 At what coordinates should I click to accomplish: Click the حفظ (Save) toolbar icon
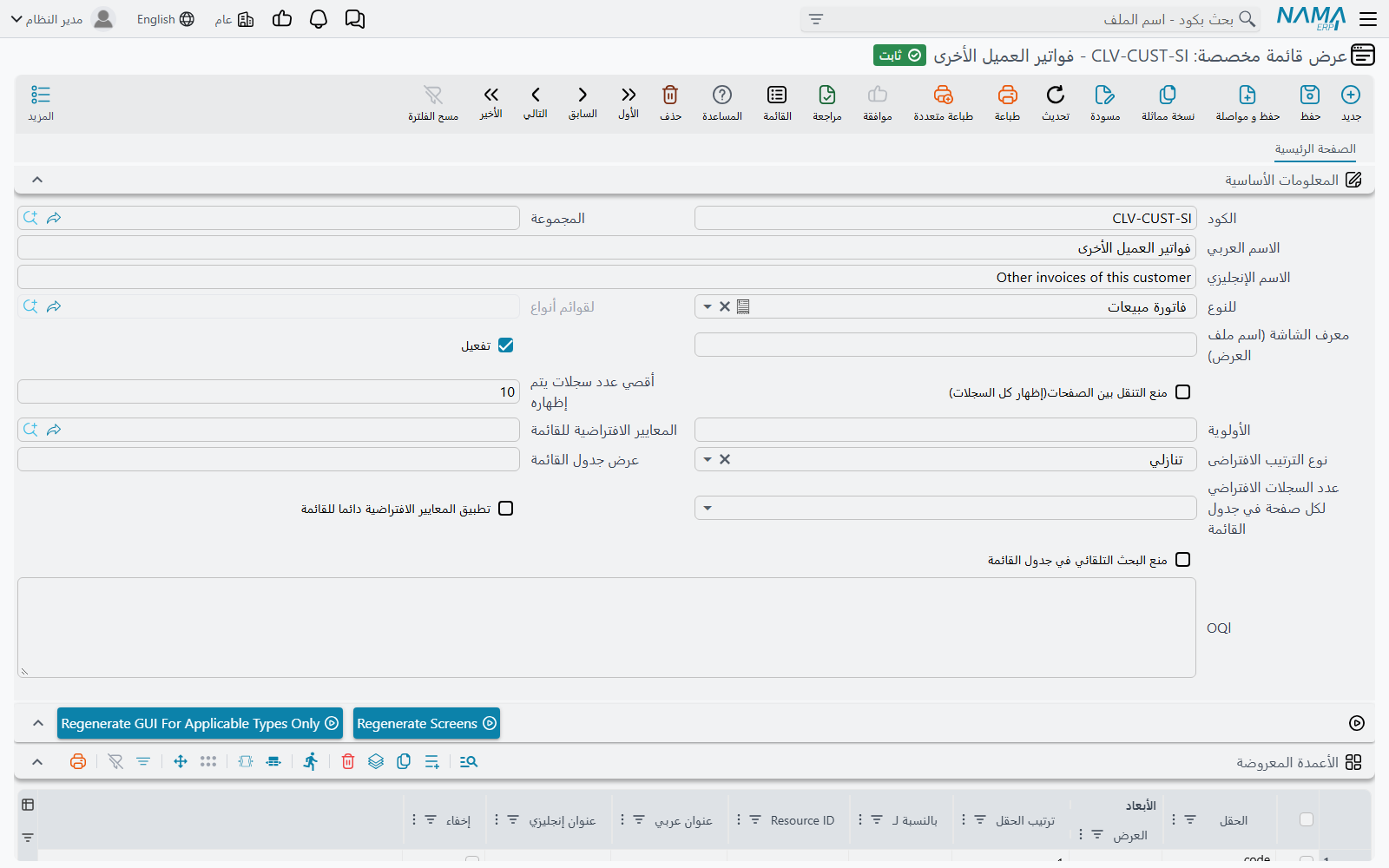click(1309, 95)
